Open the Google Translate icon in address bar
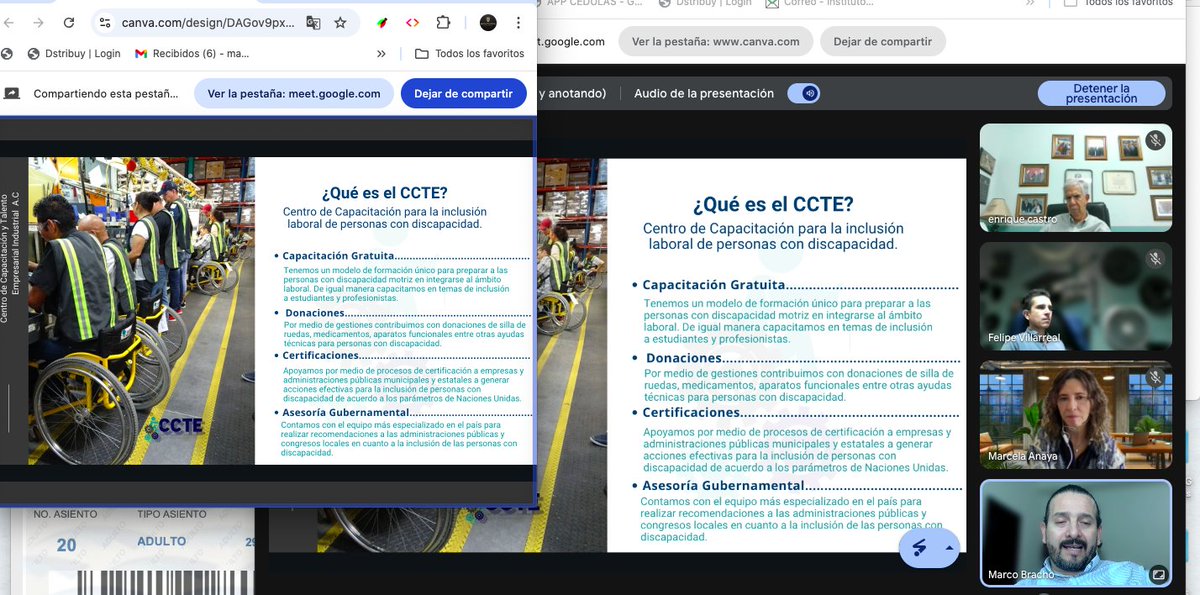This screenshot has height=595, width=1200. 313,22
